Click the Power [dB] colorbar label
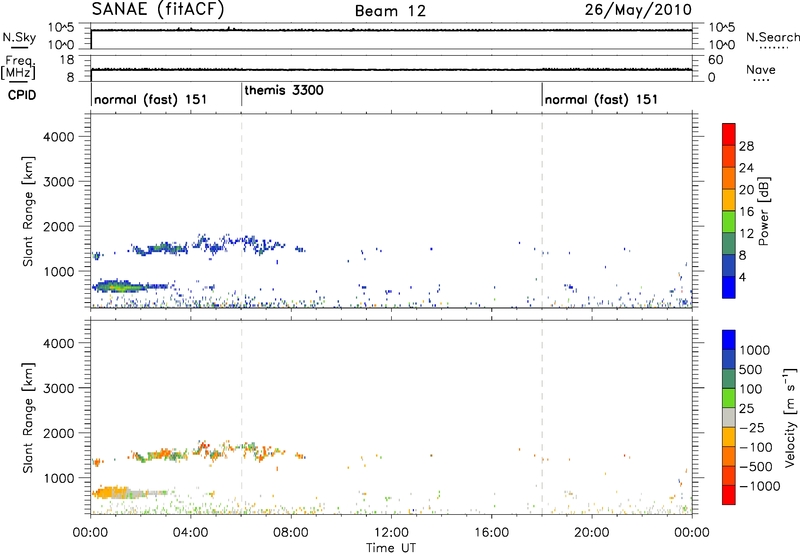Image resolution: width=800 pixels, height=554 pixels. tap(763, 211)
